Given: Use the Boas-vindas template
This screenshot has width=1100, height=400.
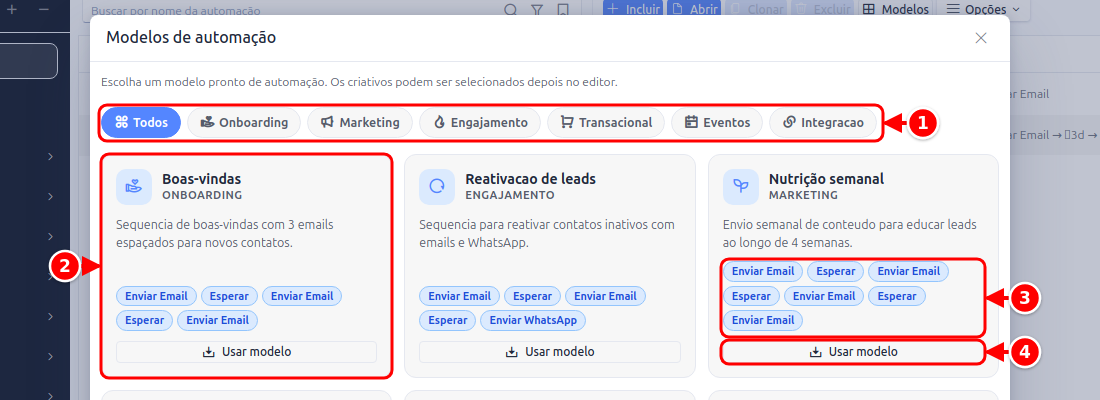Looking at the screenshot, I should (x=246, y=352).
